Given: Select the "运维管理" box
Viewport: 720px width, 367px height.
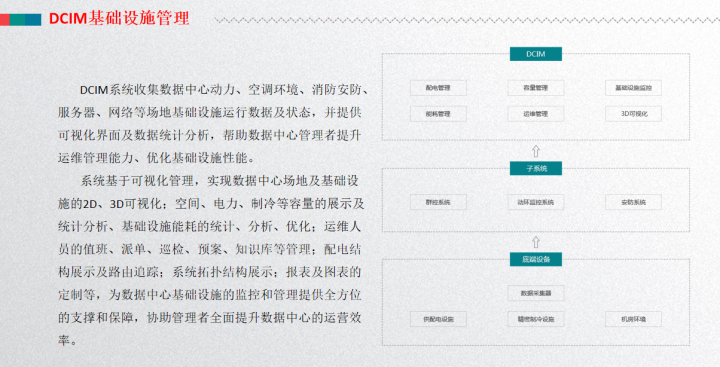Looking at the screenshot, I should pos(535,113).
